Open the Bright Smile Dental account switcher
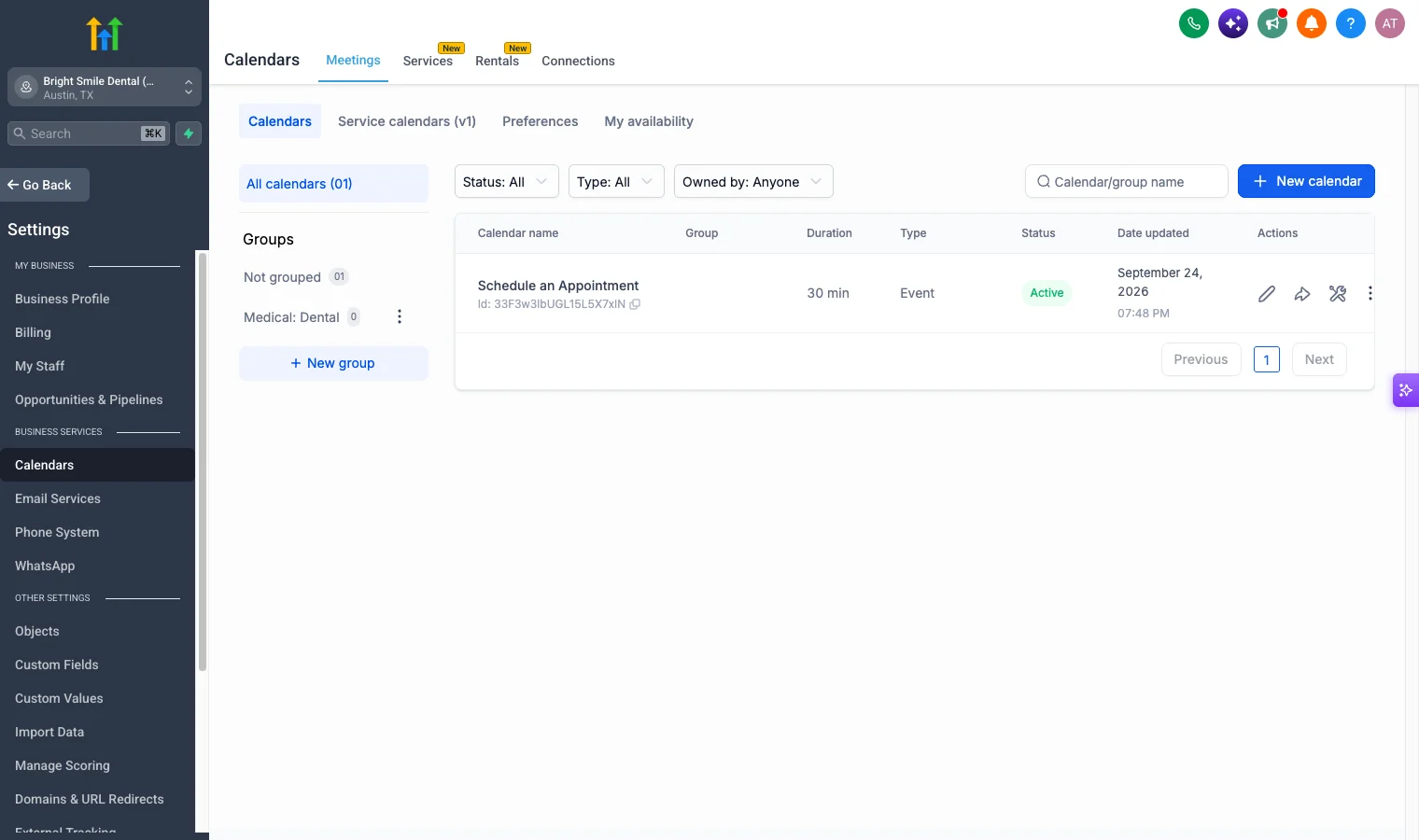 click(x=105, y=87)
